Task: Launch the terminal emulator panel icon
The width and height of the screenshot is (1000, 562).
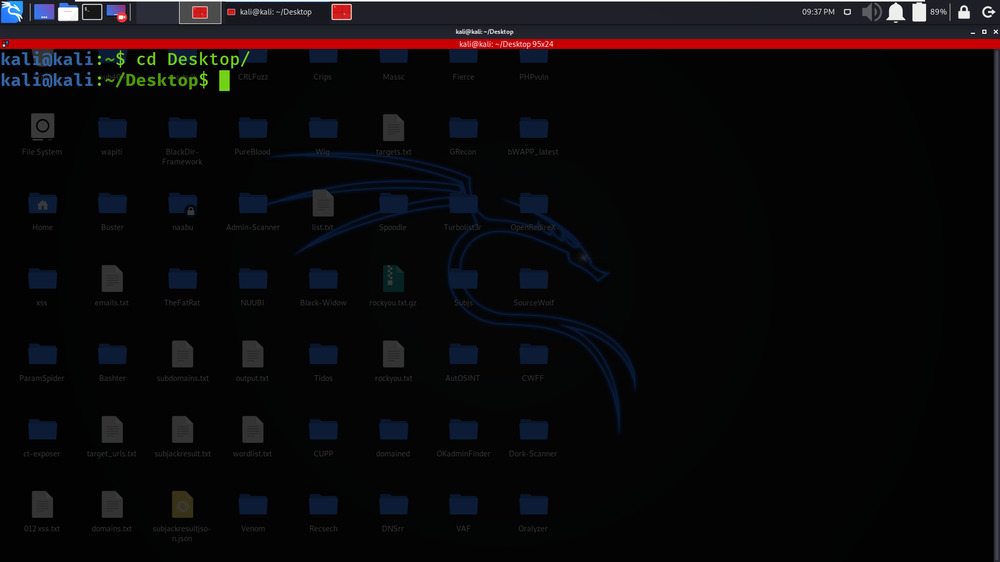Action: pos(92,12)
